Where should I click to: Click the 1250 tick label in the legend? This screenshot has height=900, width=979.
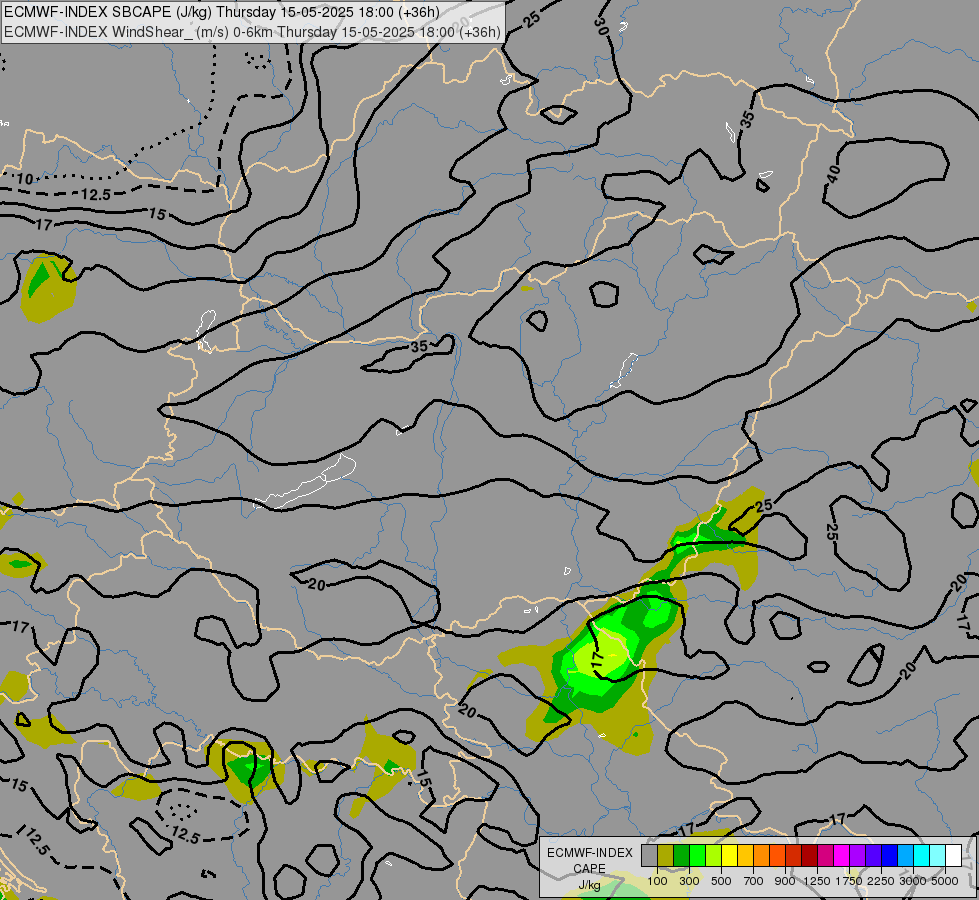pyautogui.click(x=817, y=881)
